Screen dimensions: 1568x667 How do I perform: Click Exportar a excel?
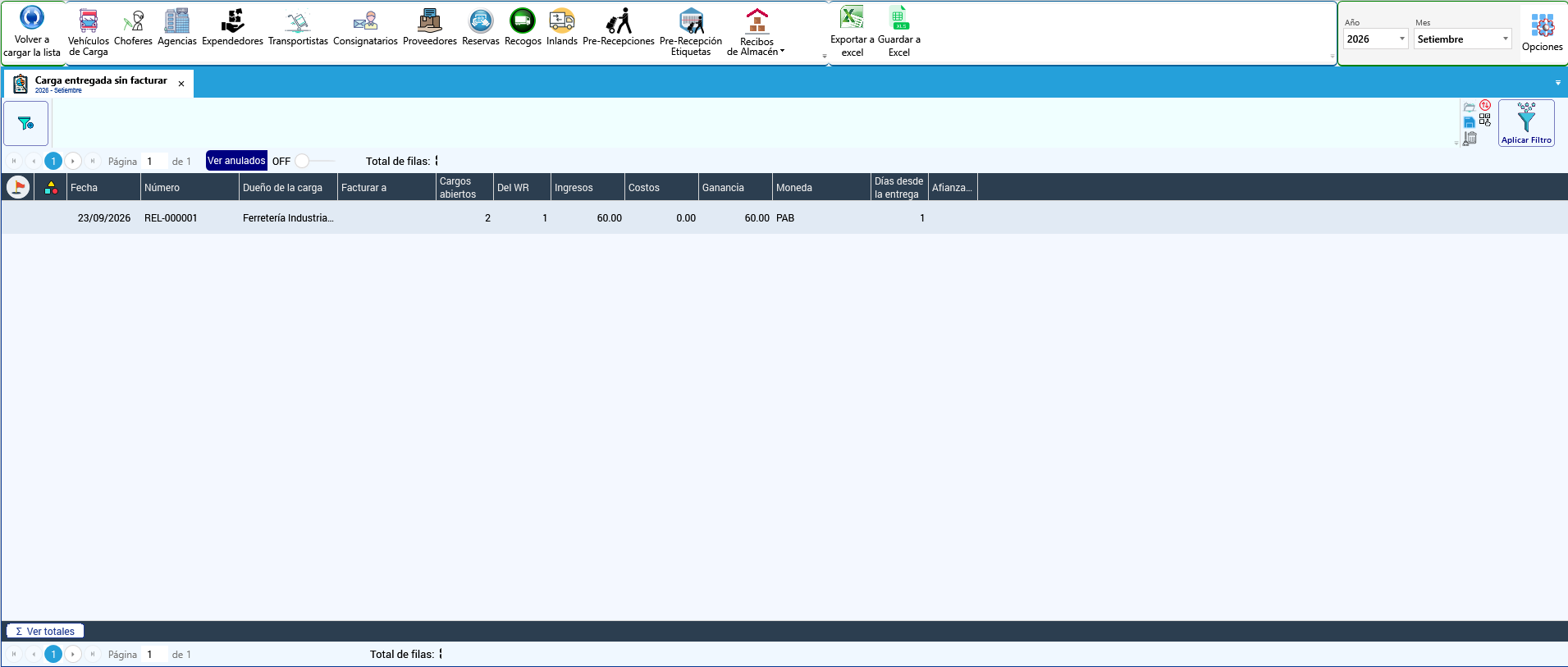[x=853, y=33]
